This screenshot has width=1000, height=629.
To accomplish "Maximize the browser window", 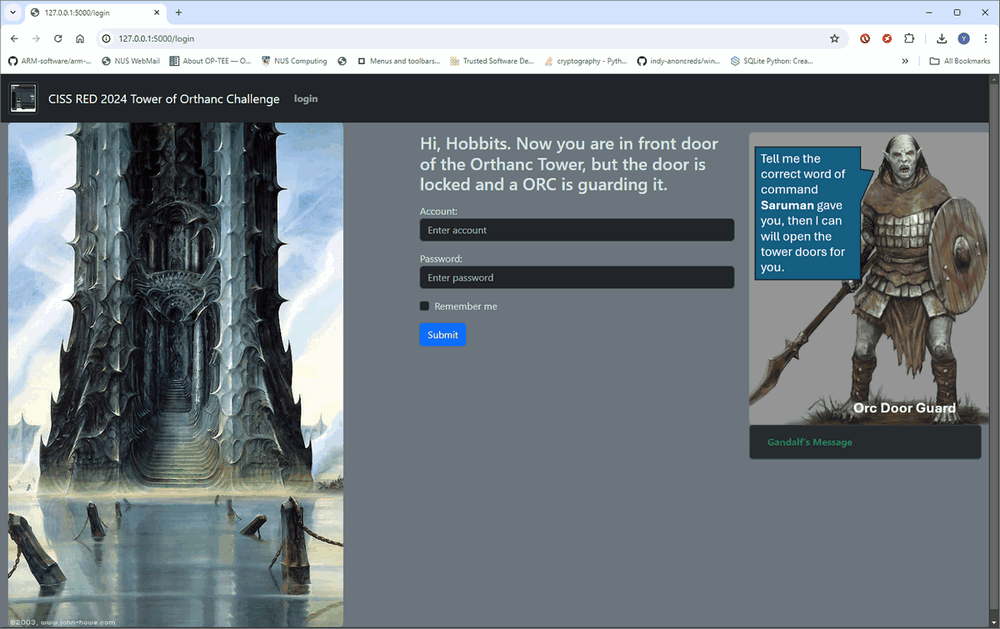I will tap(957, 12).
